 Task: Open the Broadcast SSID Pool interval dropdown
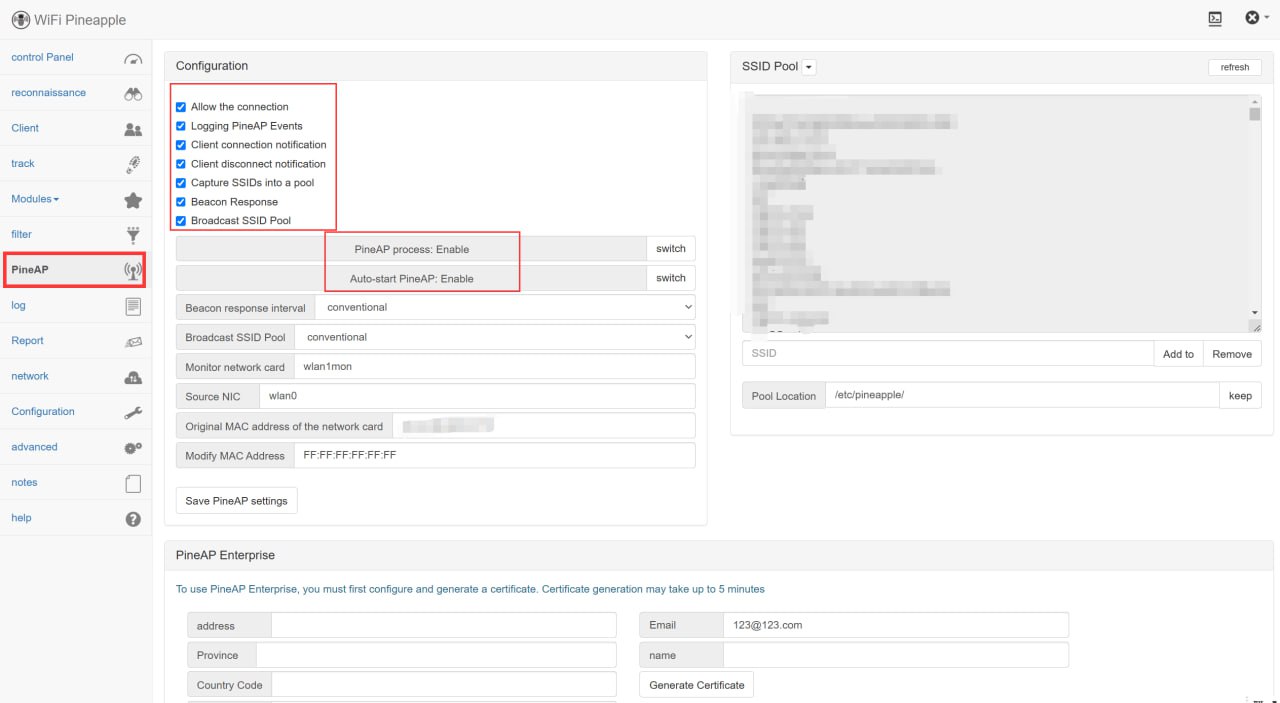pyautogui.click(x=495, y=337)
